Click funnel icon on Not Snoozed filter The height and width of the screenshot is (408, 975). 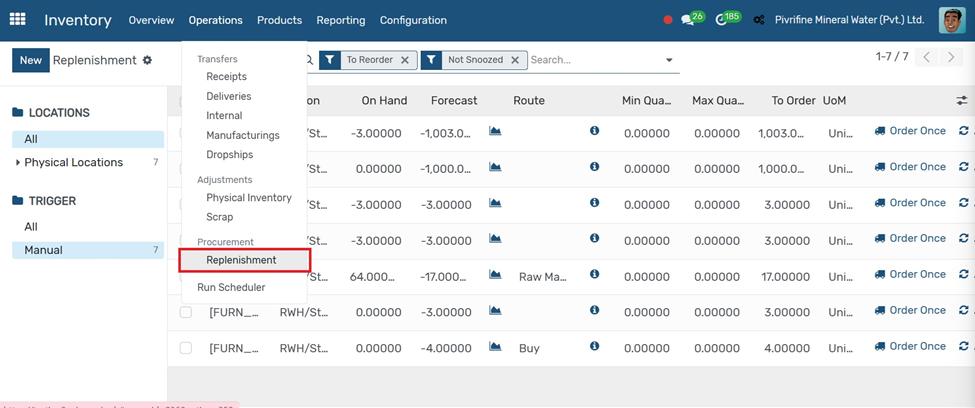click(431, 60)
